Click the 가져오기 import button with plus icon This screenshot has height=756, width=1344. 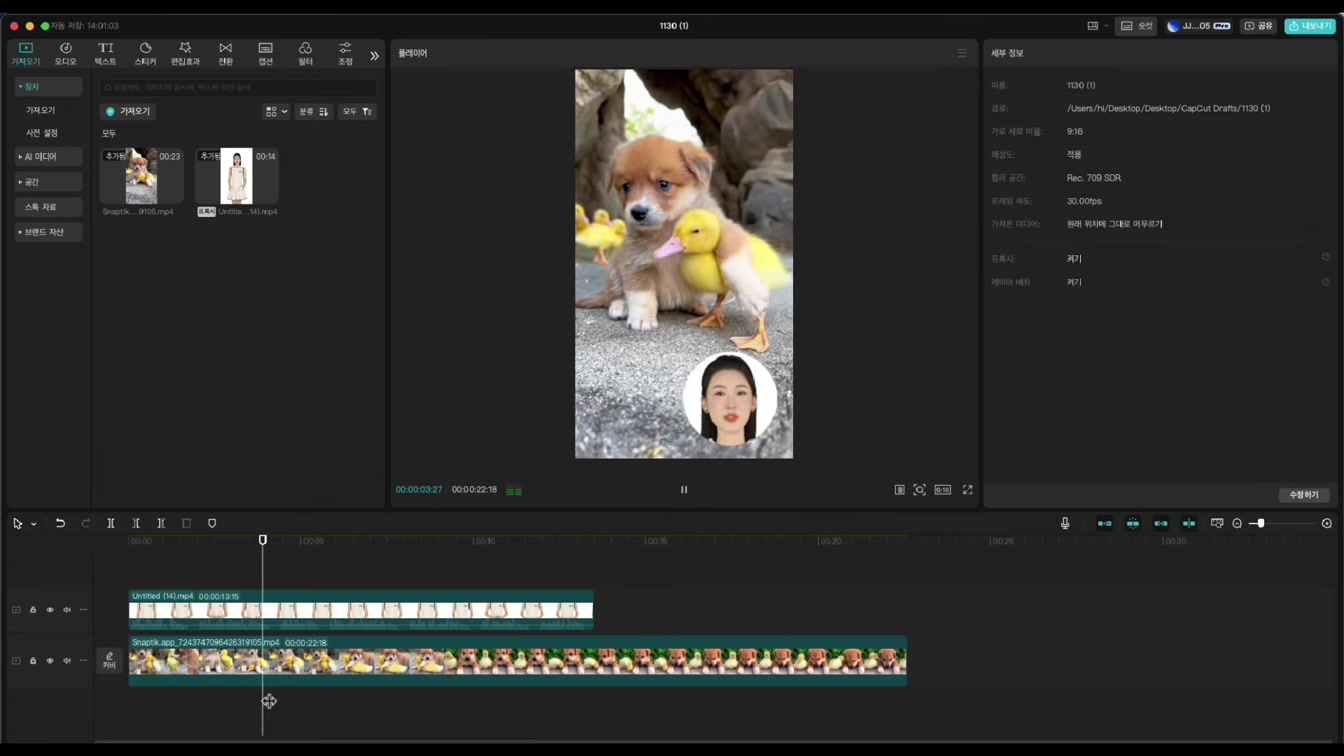tap(128, 112)
